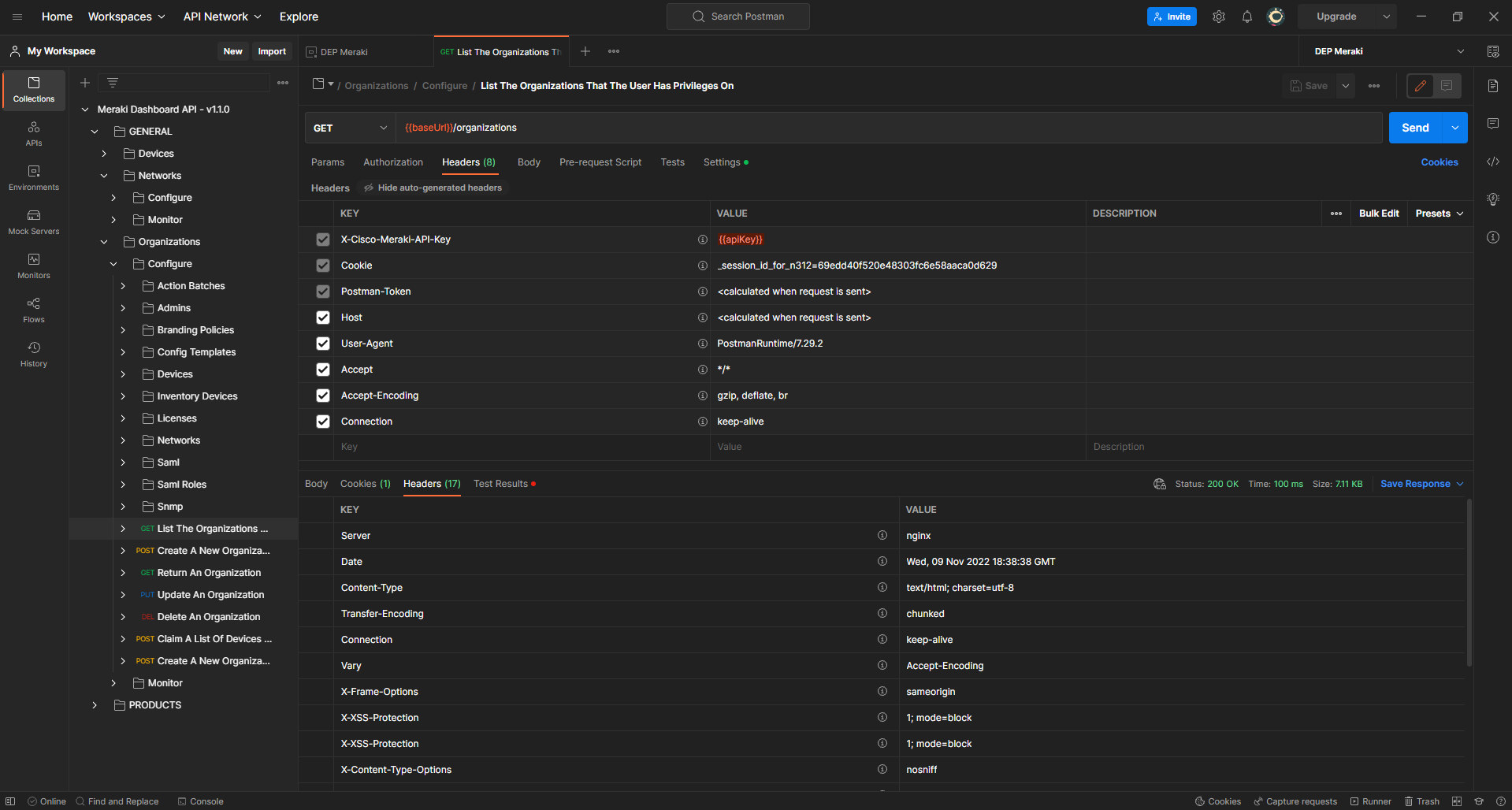This screenshot has height=810, width=1512.
Task: Open the Environments sidebar panel
Action: coord(34,178)
